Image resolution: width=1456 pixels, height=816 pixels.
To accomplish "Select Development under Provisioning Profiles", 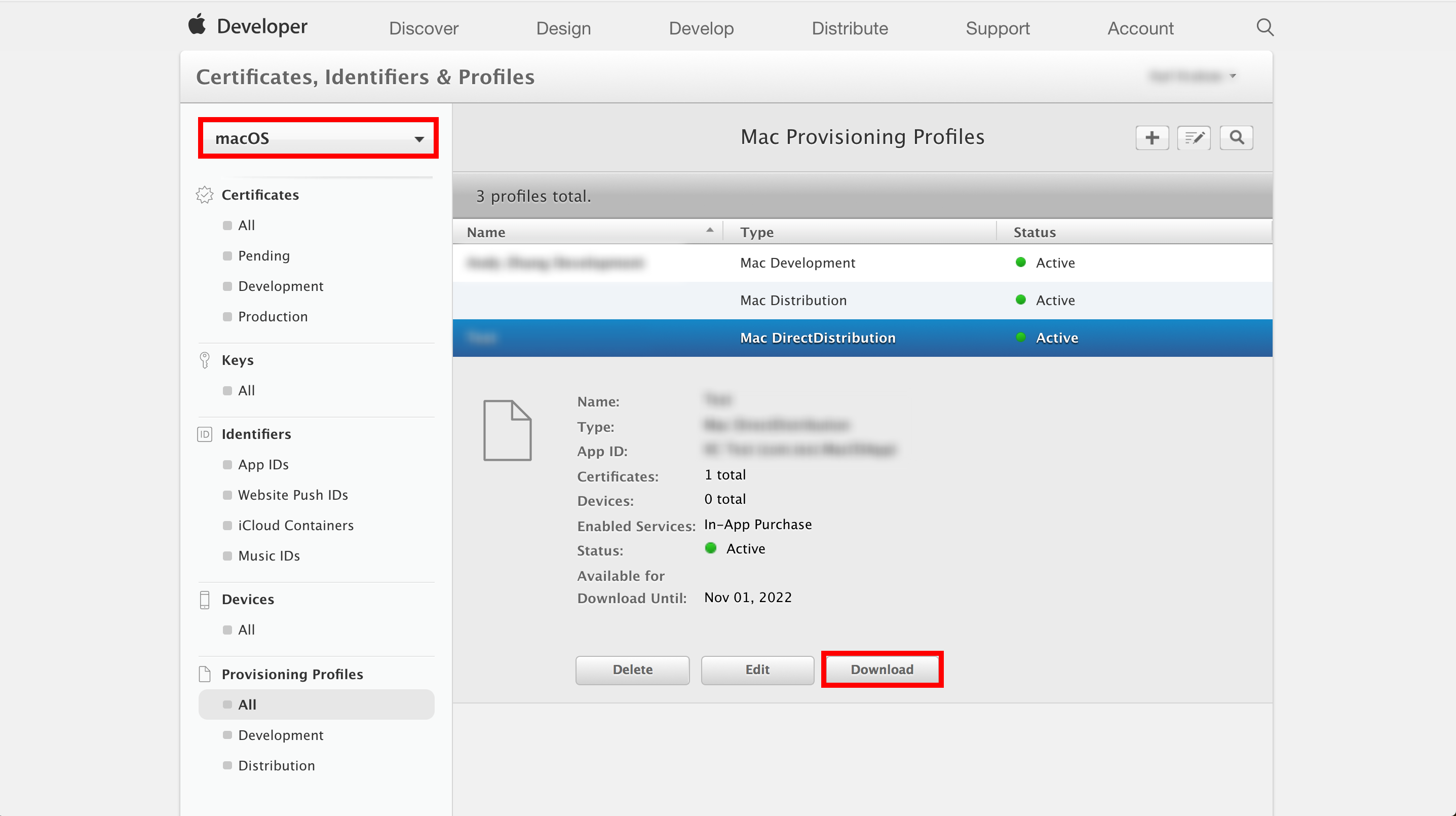I will tap(280, 734).
